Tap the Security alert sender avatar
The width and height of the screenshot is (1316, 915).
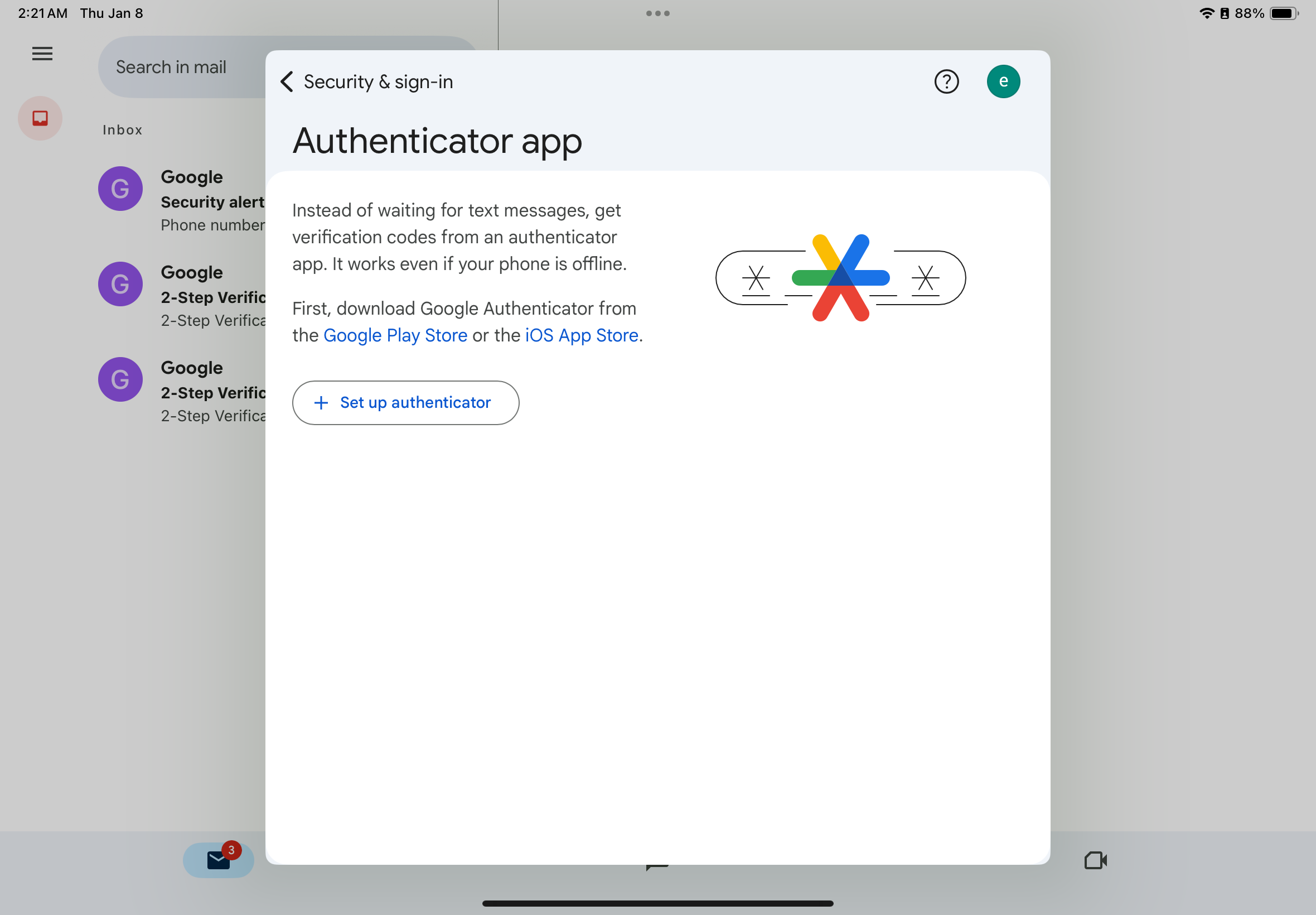click(x=120, y=189)
